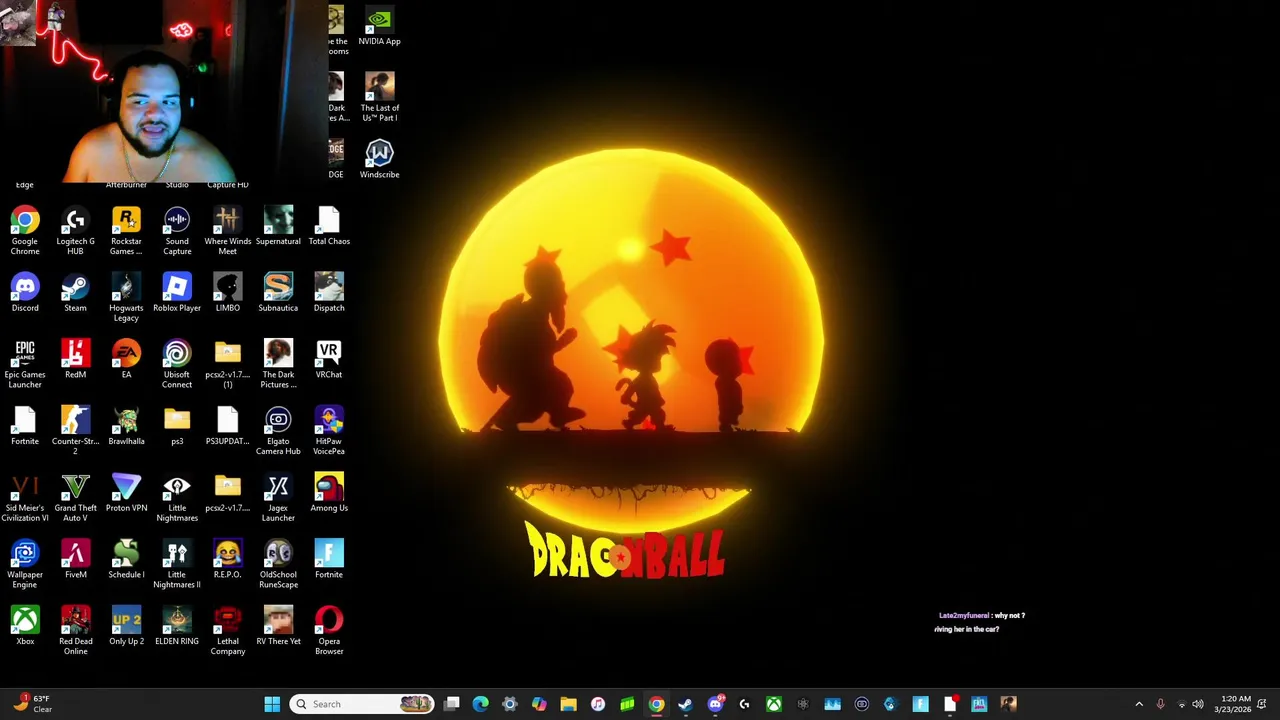Open the Sound Capture shortcut
Screen dimensions: 1280x720
point(177,231)
